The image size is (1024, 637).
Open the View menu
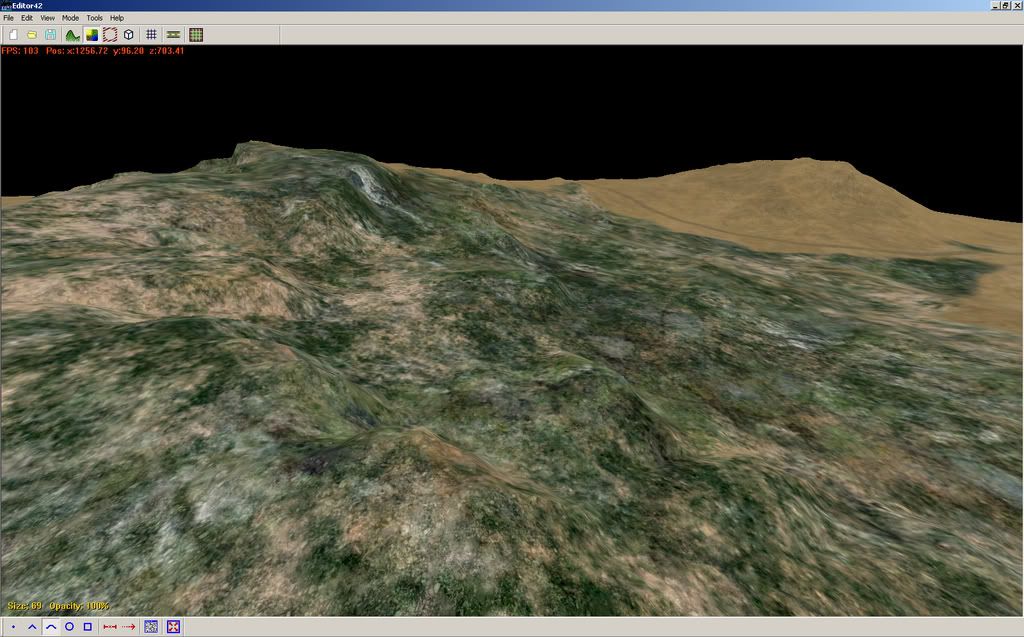tap(47, 18)
